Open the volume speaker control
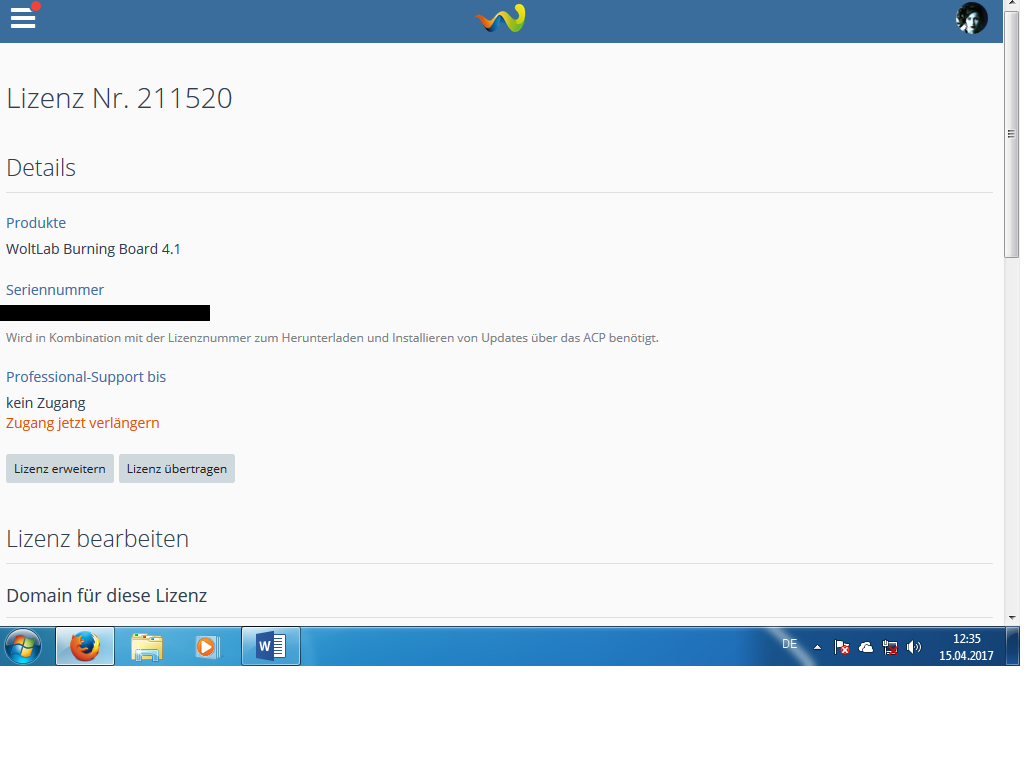The image size is (1024, 768). tap(913, 647)
